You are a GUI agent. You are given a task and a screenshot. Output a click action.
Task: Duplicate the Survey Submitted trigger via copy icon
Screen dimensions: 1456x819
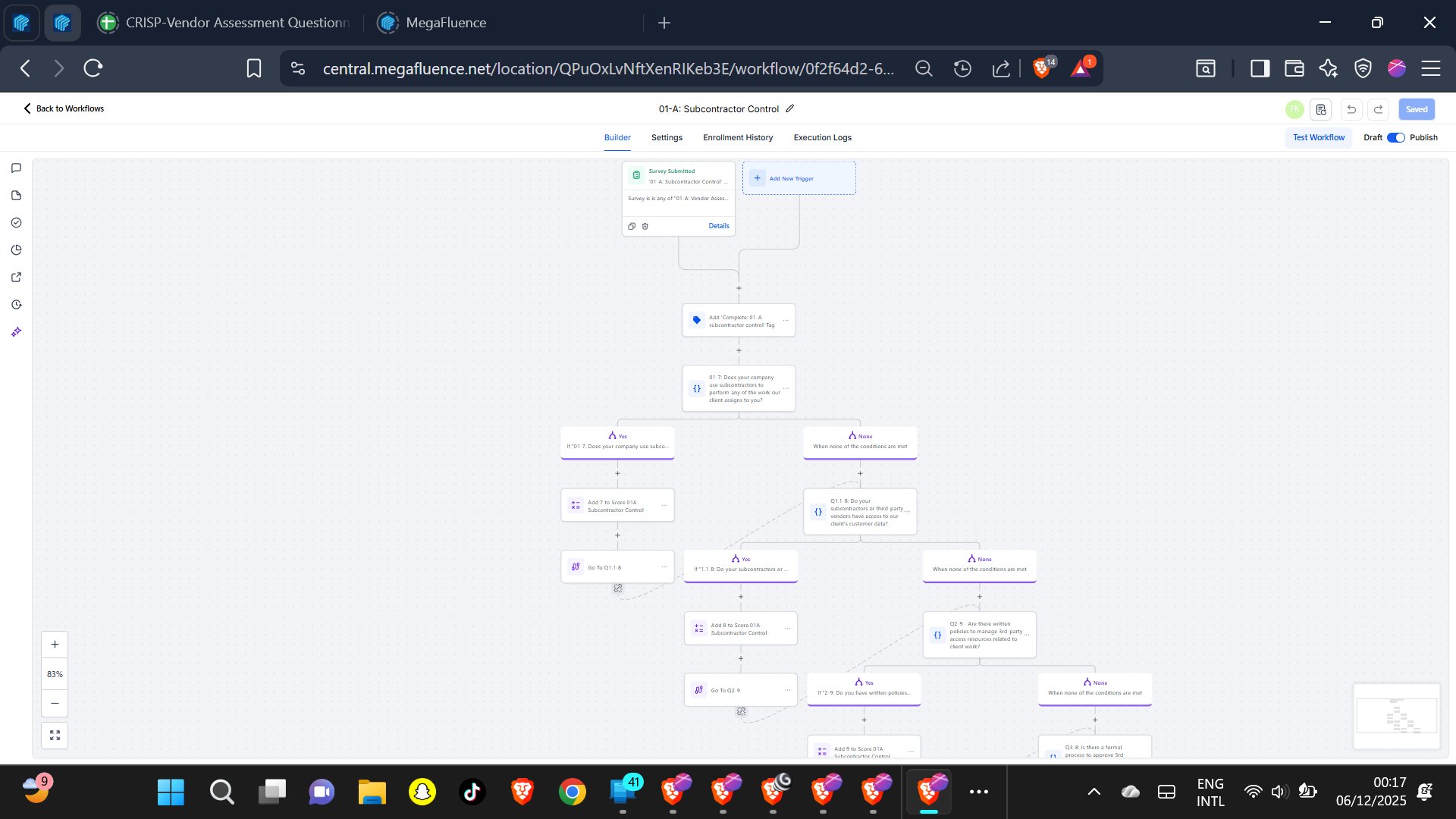pos(632,226)
